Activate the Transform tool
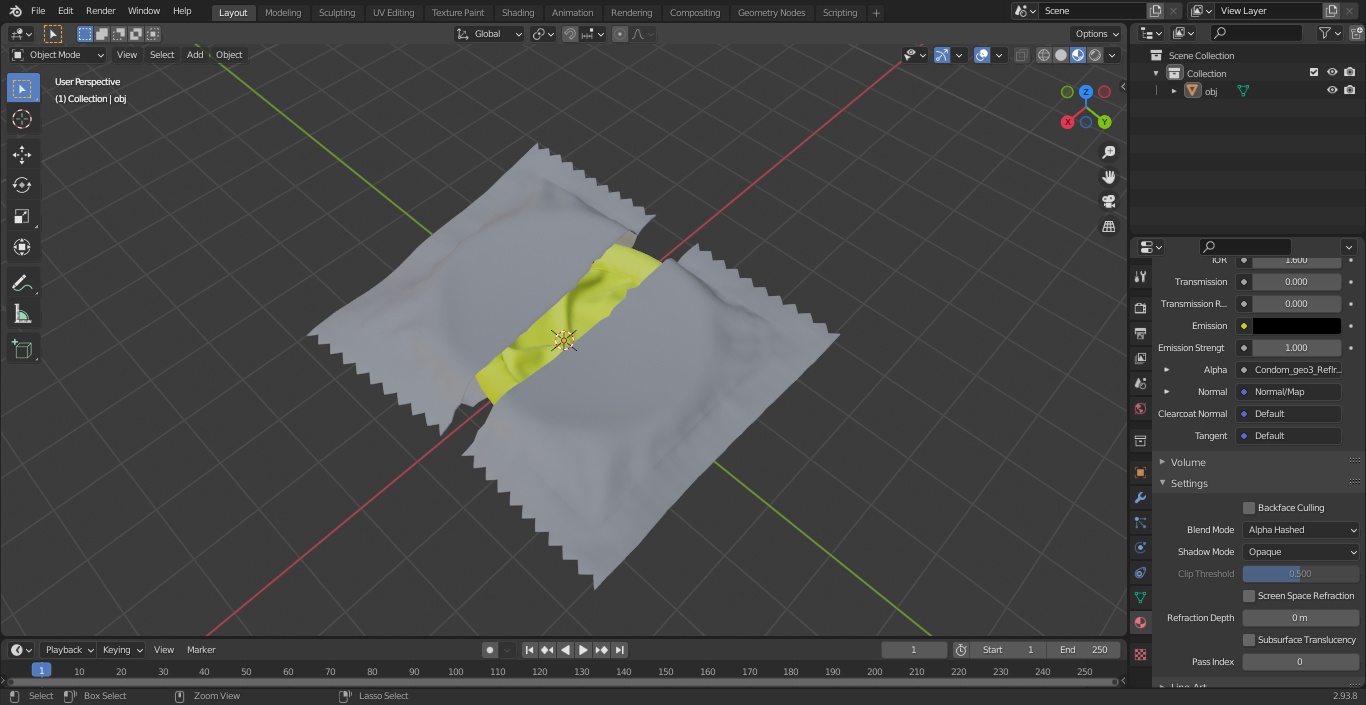Image resolution: width=1366 pixels, height=705 pixels. [x=22, y=247]
